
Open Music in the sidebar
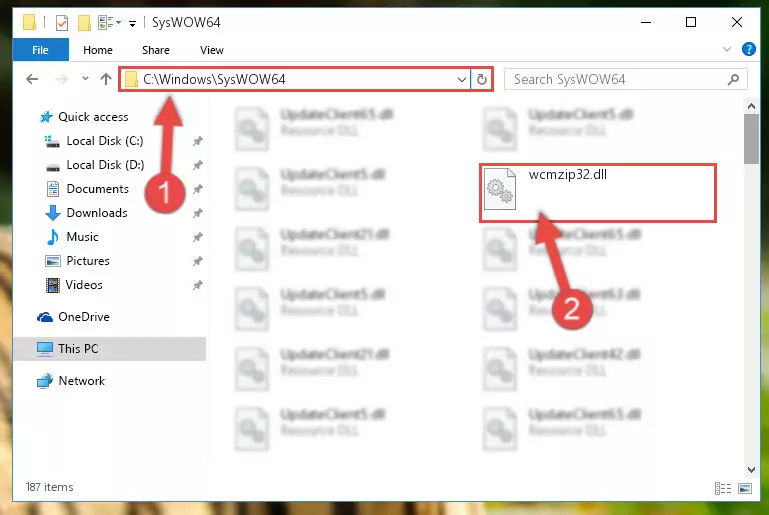click(x=82, y=237)
